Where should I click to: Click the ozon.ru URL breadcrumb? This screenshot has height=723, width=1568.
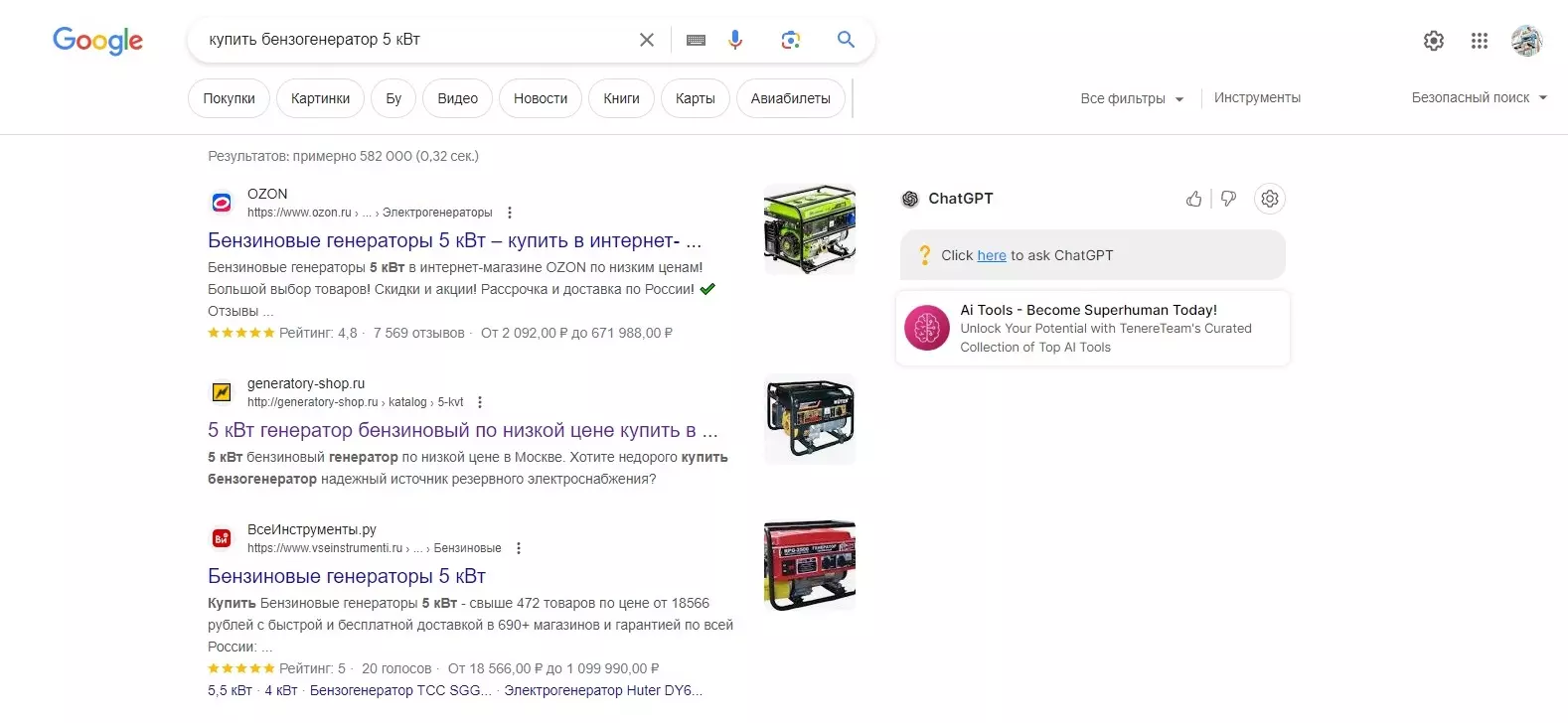(370, 213)
